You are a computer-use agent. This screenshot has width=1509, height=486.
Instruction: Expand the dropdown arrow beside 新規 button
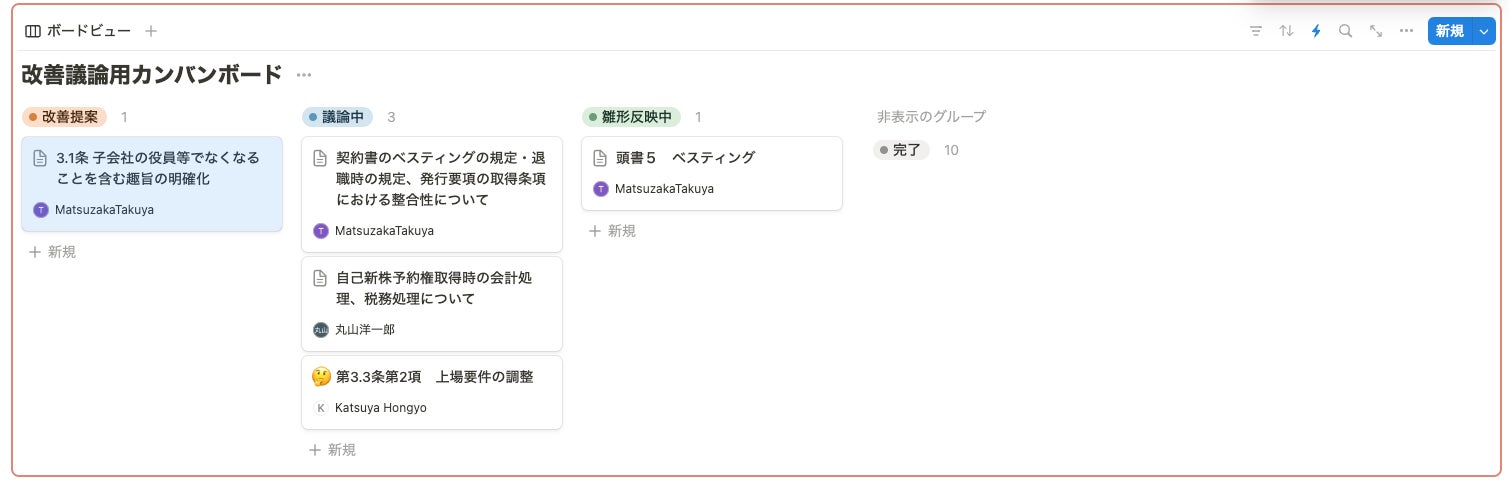[x=1483, y=31]
